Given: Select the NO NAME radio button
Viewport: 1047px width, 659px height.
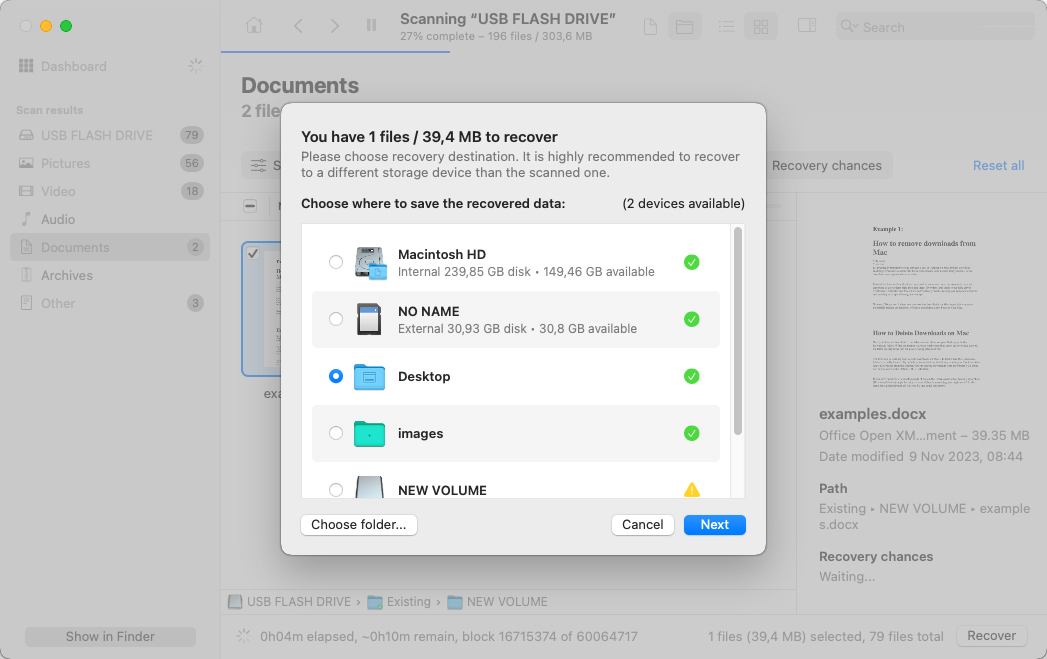Looking at the screenshot, I should (x=336, y=319).
